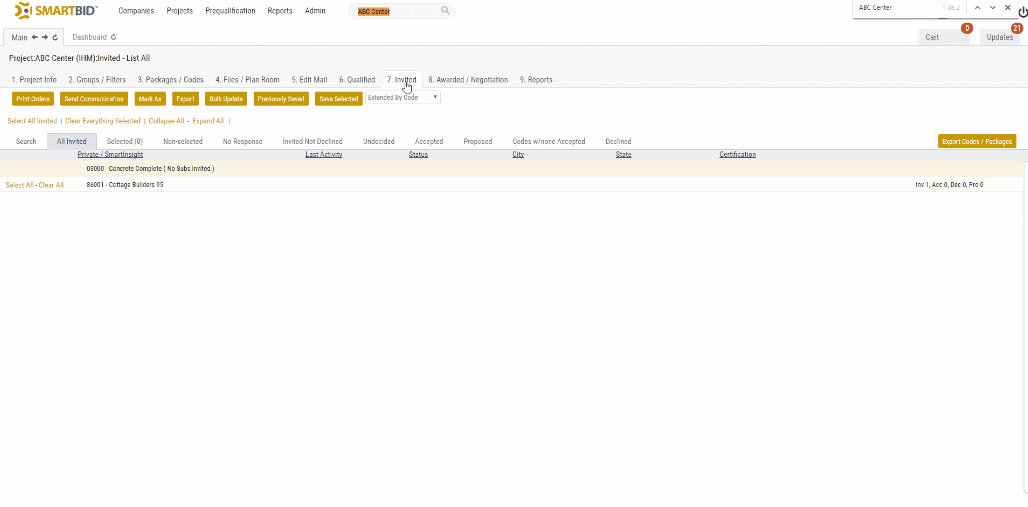Select the Codes w/none Accepted filter tab
The width and height of the screenshot is (1028, 507).
[549, 141]
